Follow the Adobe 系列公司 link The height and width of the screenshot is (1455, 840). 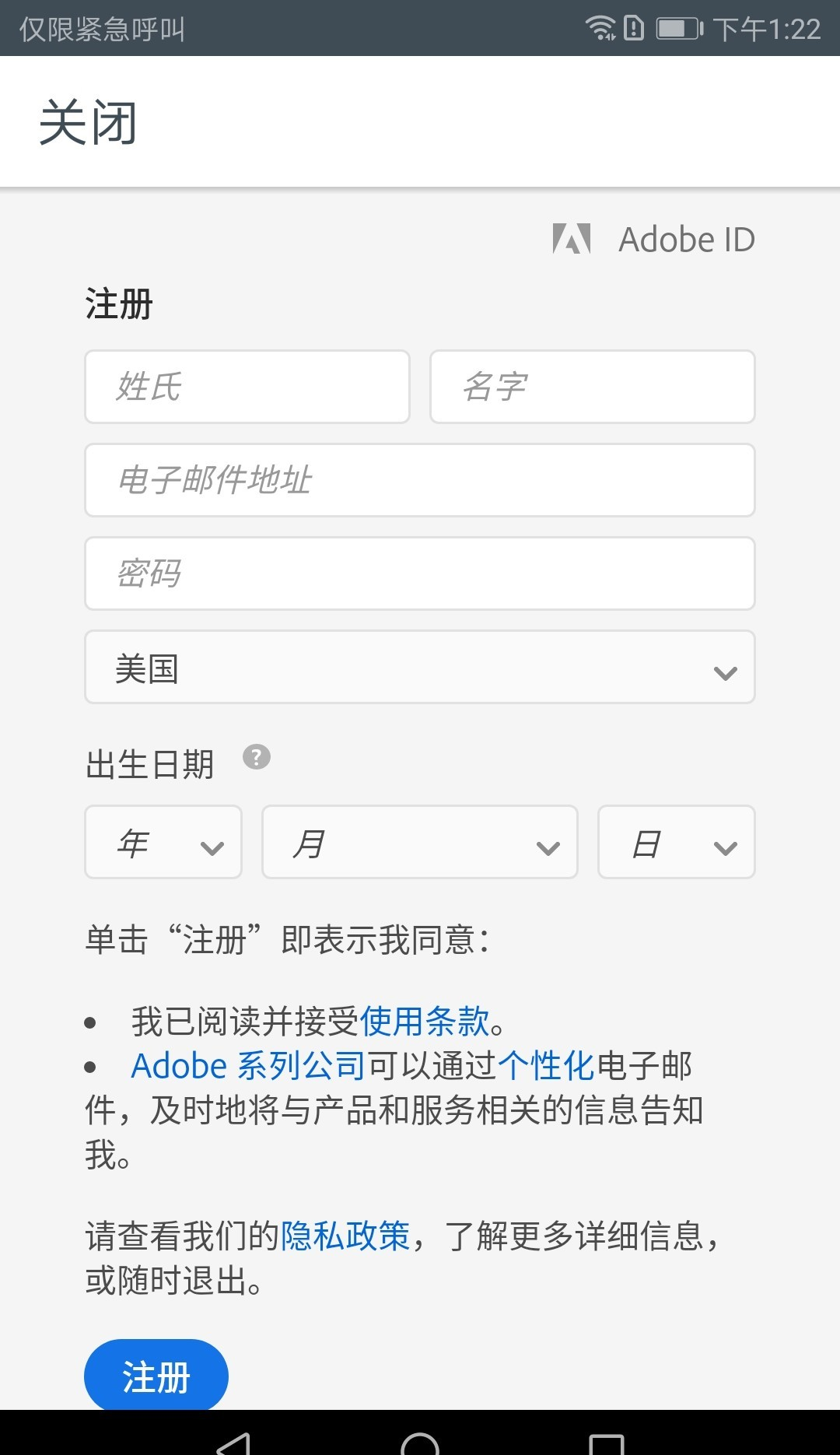(248, 1066)
